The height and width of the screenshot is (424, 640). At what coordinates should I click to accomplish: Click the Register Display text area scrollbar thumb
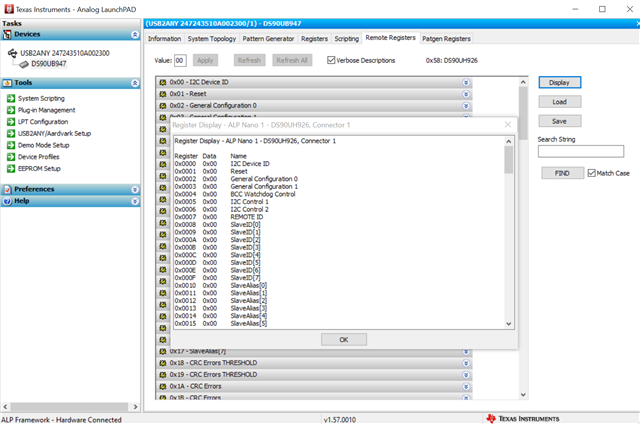point(509,160)
